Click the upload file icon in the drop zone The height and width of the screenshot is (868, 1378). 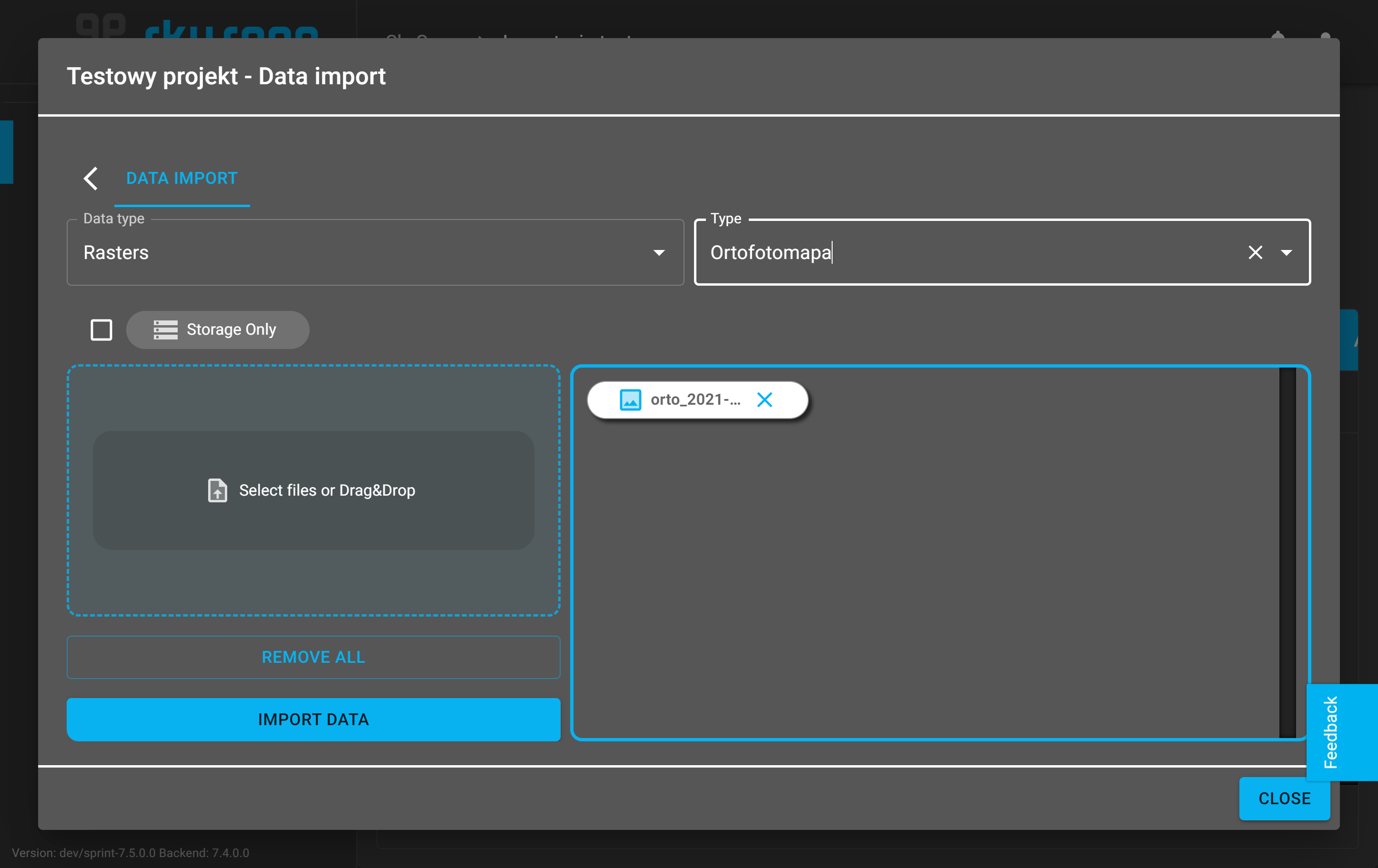(218, 490)
